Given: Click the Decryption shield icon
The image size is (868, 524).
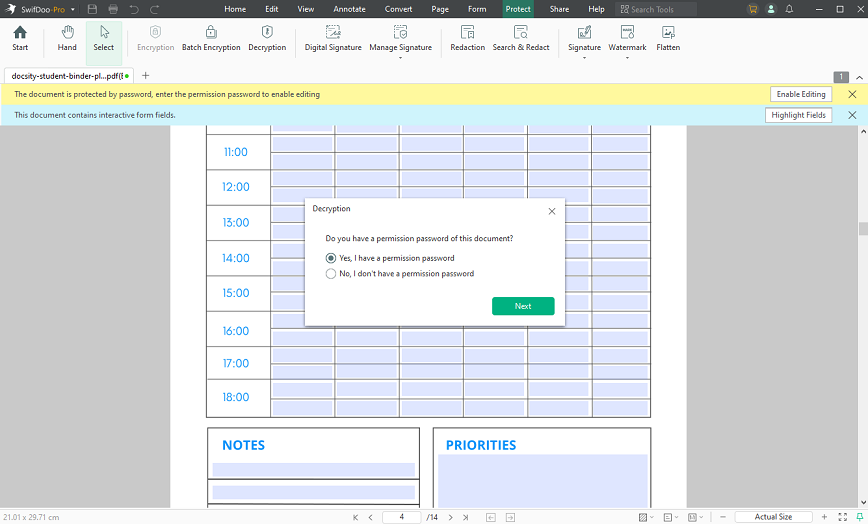Looking at the screenshot, I should tap(267, 32).
